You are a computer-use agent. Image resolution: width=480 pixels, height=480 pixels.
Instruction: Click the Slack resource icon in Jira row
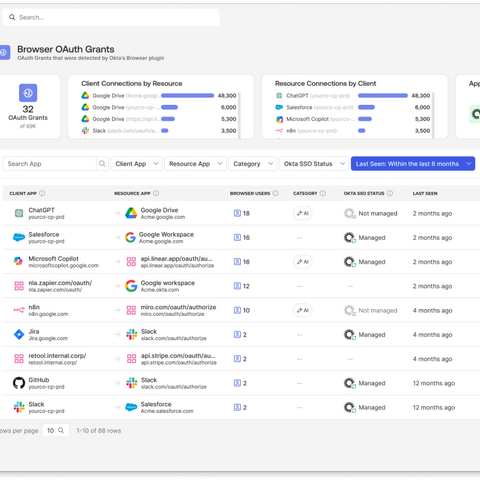[x=132, y=334]
